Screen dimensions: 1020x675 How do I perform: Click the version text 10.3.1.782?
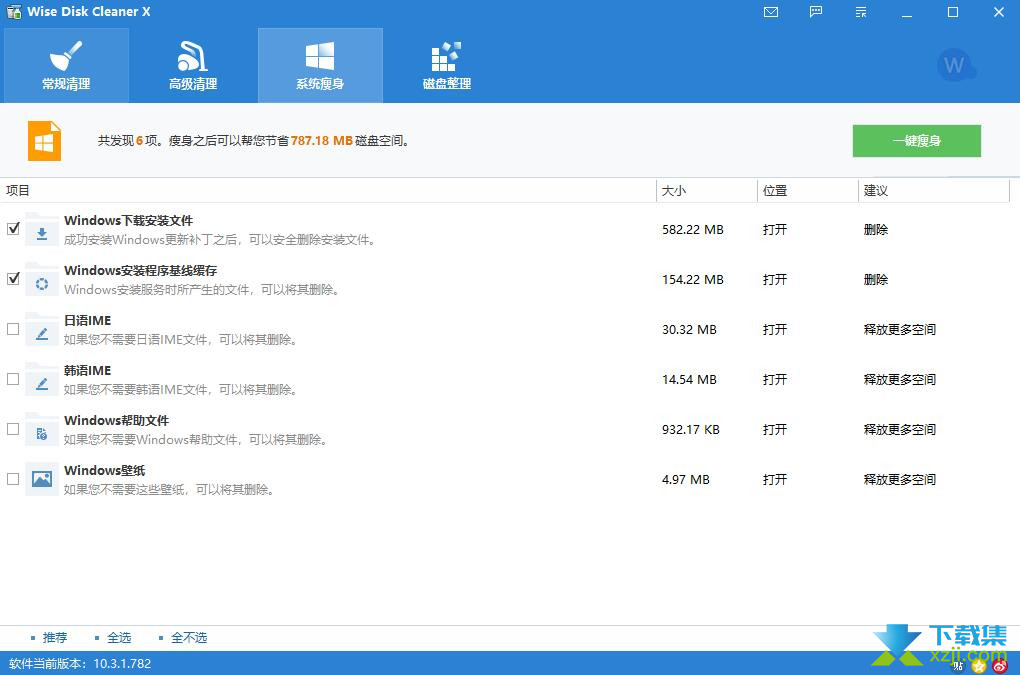122,664
